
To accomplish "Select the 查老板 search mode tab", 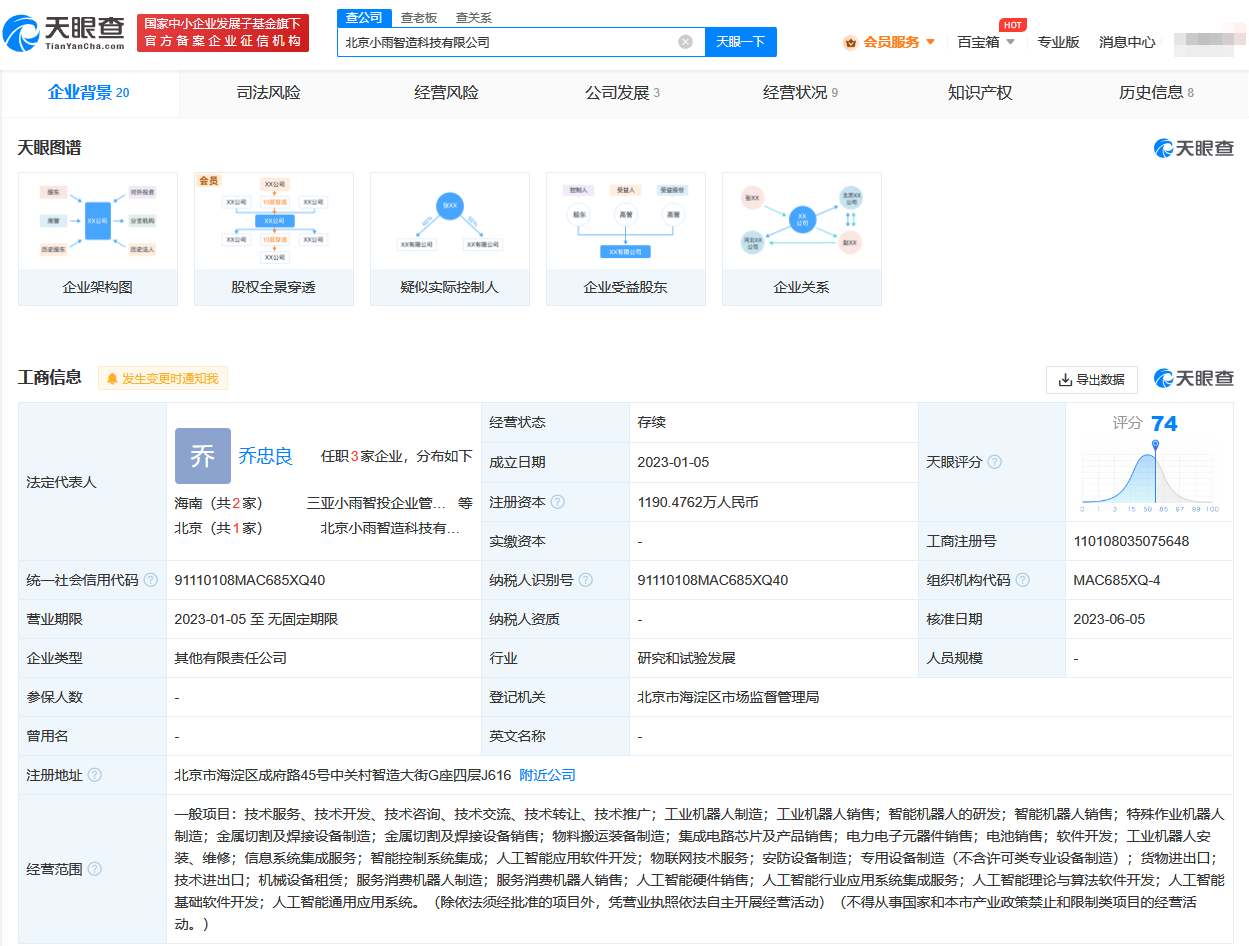I will pos(418,18).
